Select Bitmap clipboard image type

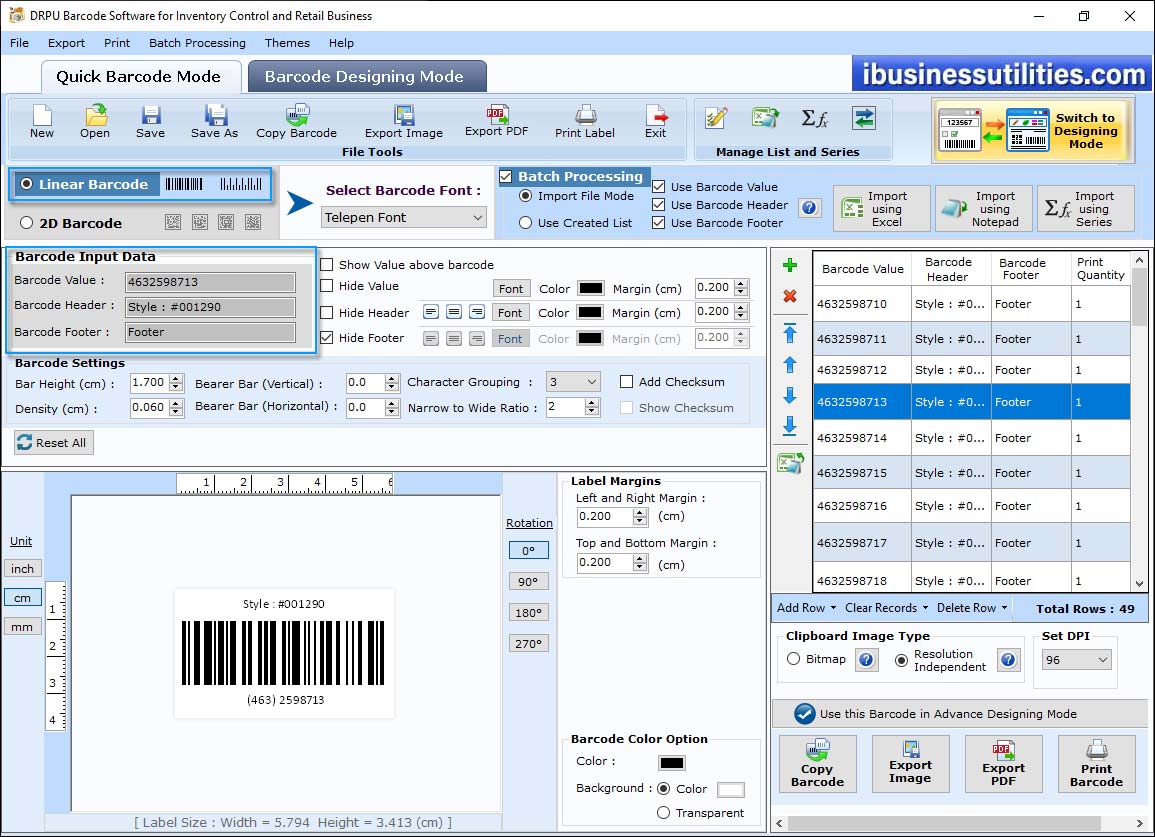(x=793, y=659)
